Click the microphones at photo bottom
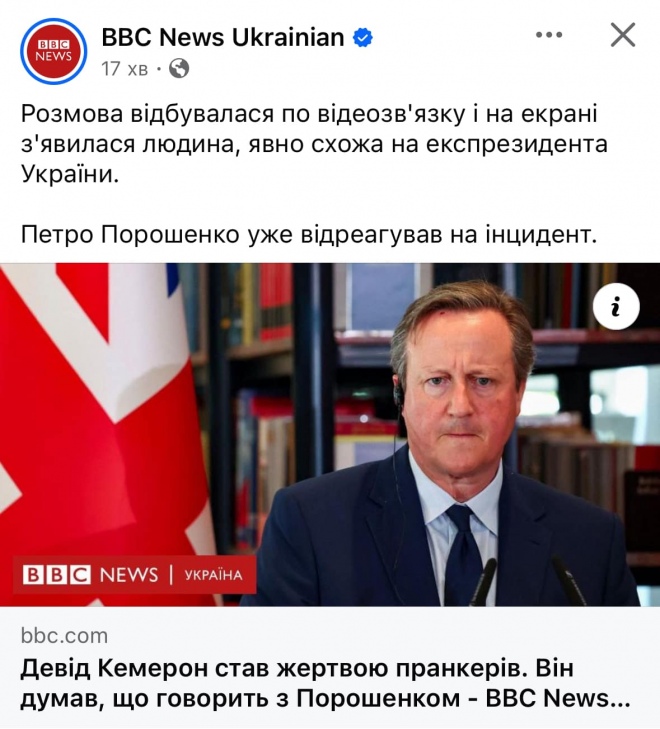Screen dimensions: 660x729 pos(528,581)
